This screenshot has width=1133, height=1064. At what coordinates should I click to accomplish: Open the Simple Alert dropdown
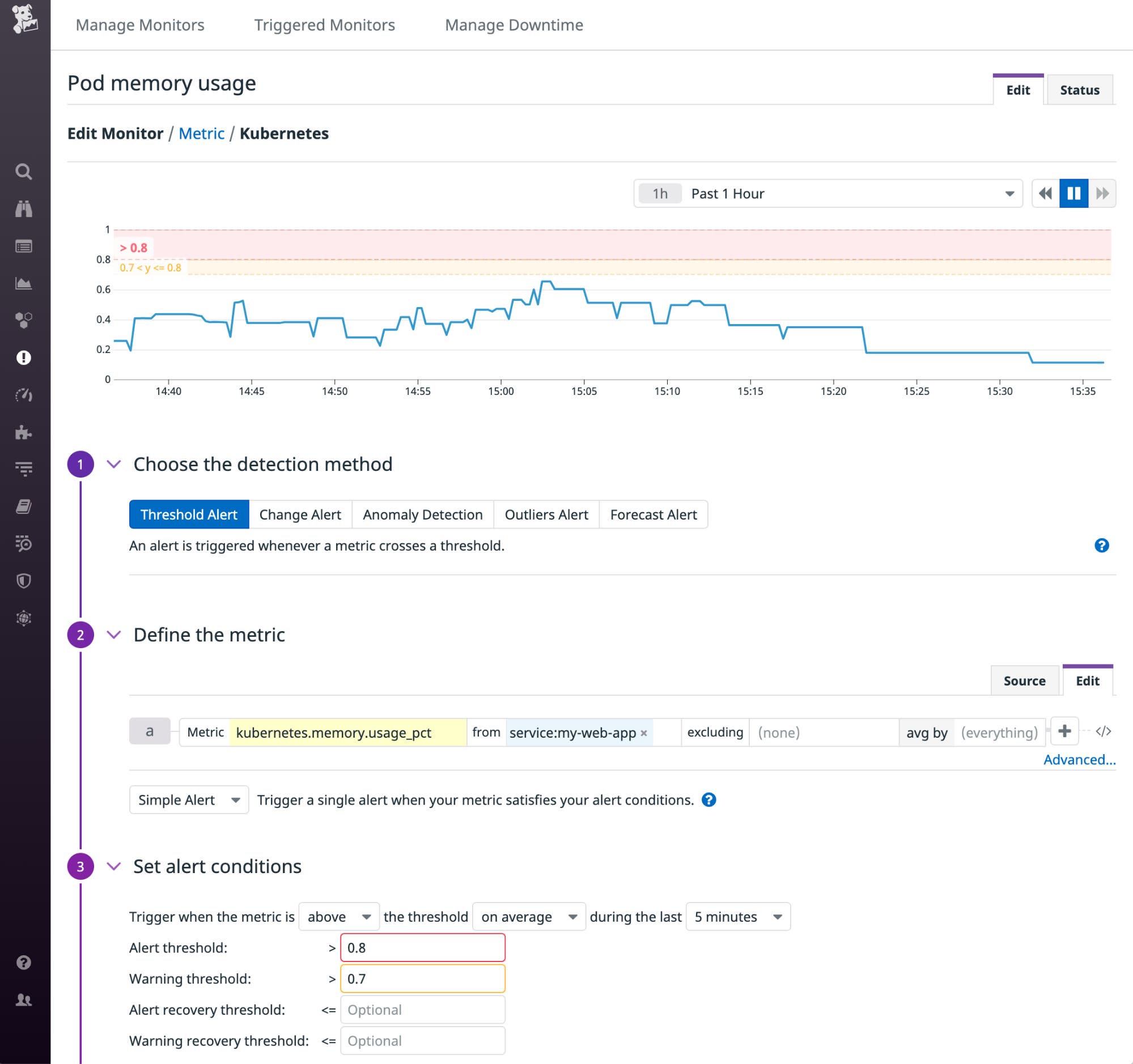[x=189, y=800]
